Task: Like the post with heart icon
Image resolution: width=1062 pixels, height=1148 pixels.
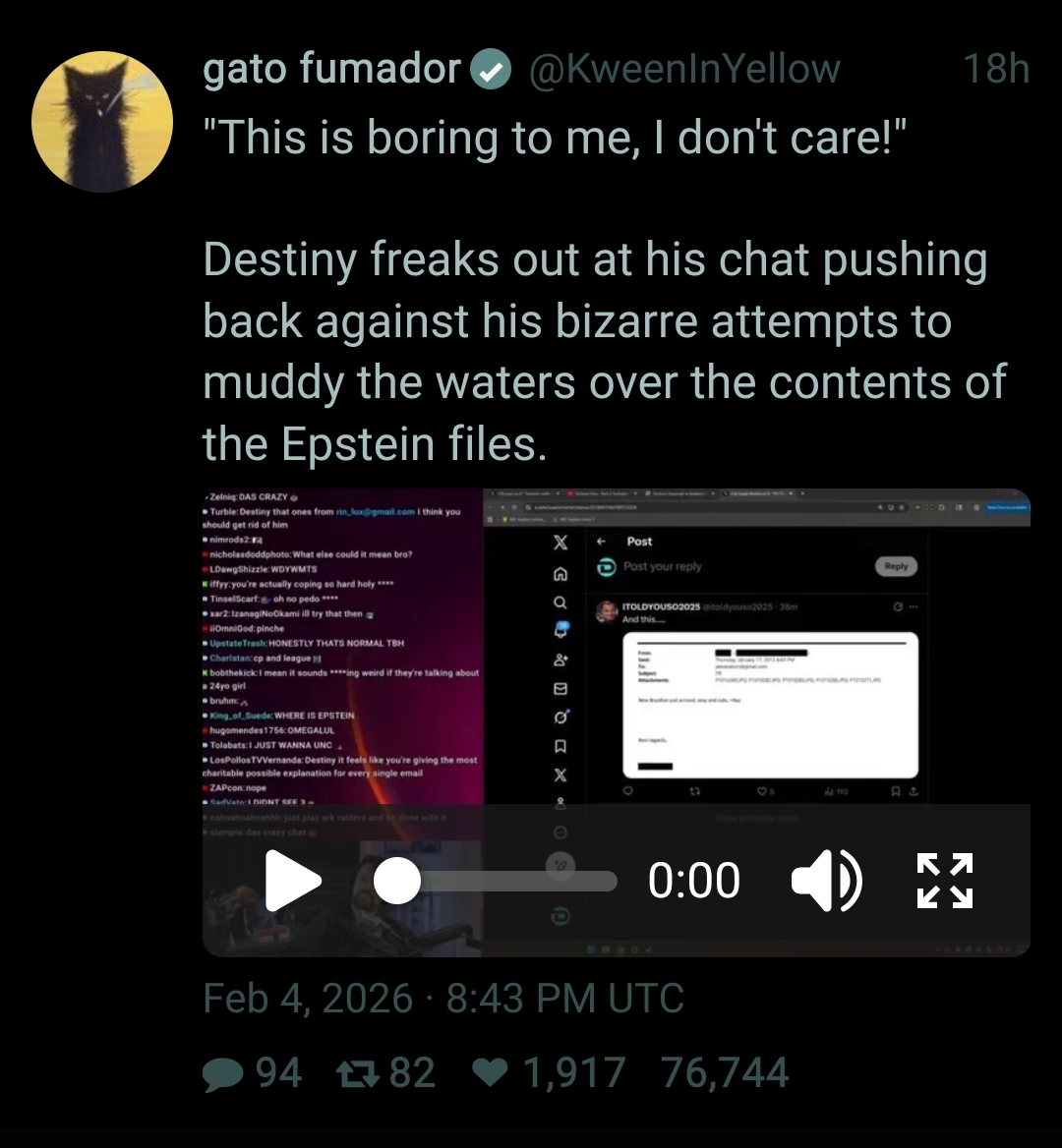Action: tap(491, 1073)
